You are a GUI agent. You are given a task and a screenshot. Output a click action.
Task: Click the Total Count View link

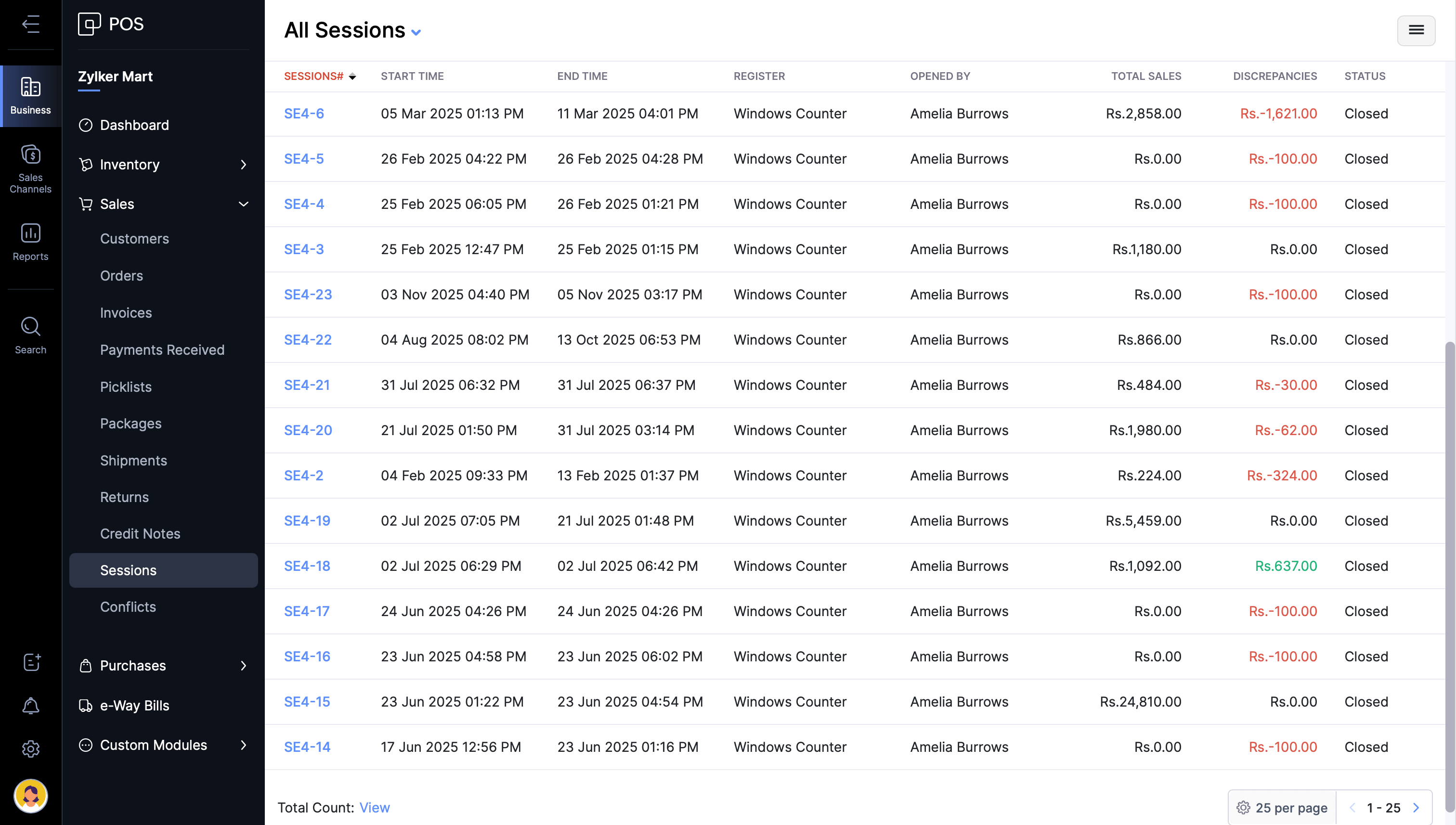(x=374, y=808)
